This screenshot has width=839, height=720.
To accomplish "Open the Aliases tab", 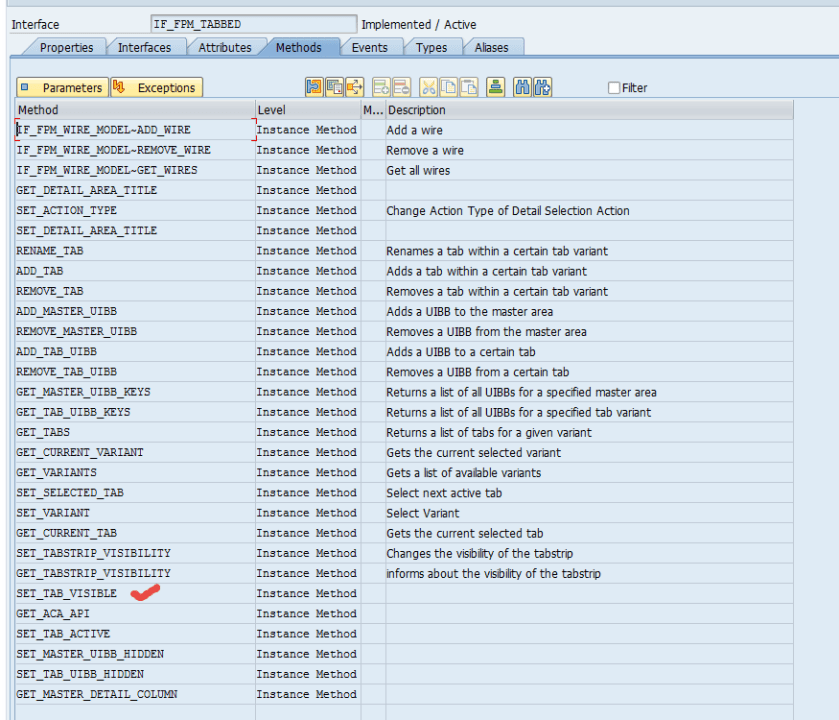I will tap(491, 48).
